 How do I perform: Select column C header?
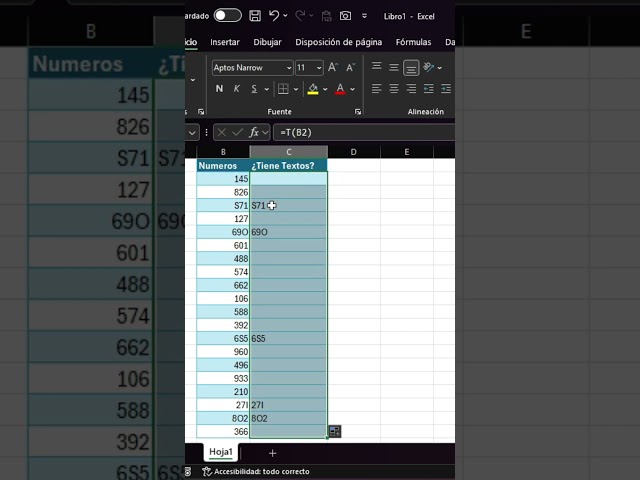coord(289,152)
